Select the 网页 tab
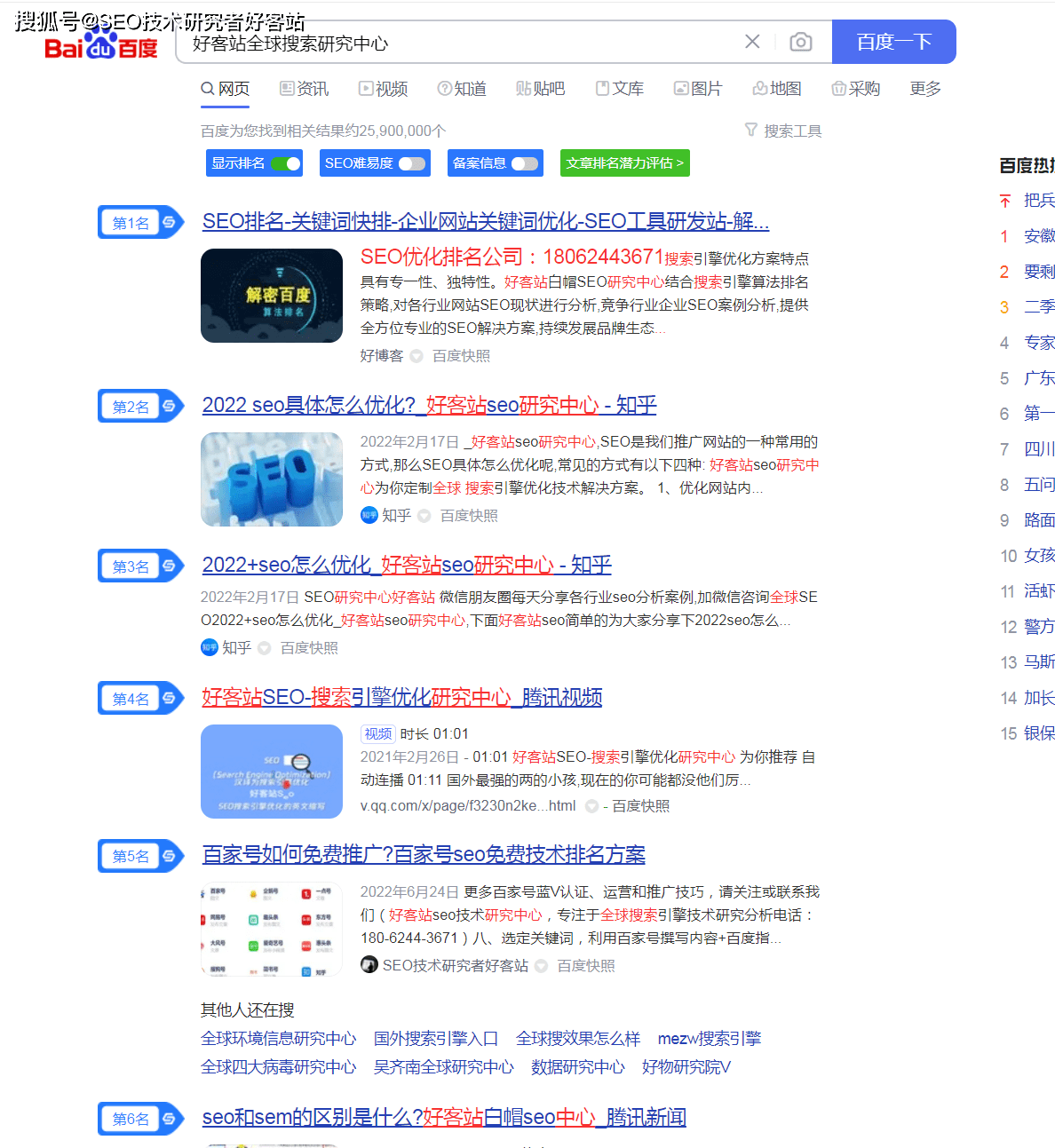 [x=226, y=89]
